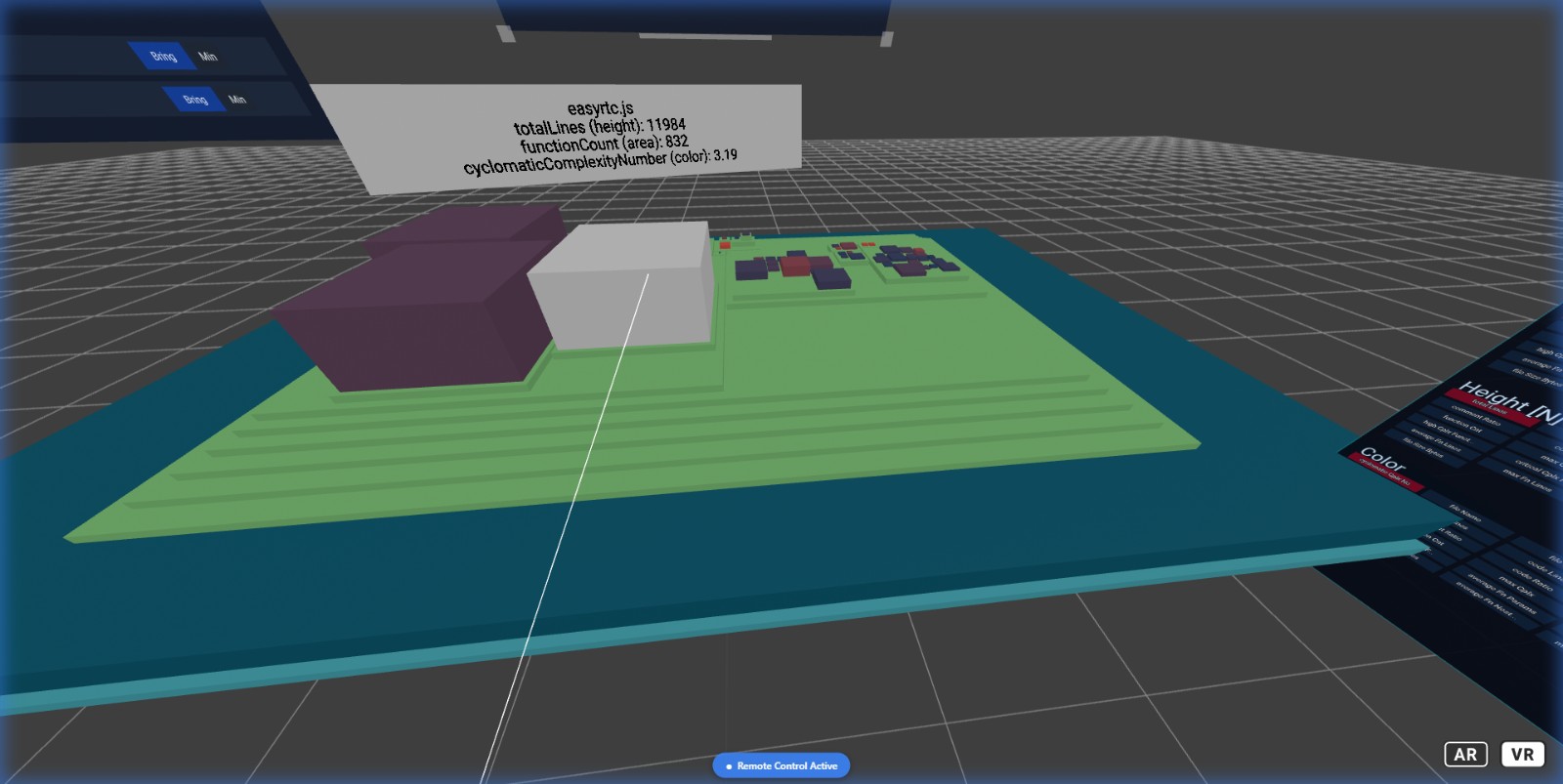
Task: Click totalLines (height): 11984 text
Action: coord(600,126)
